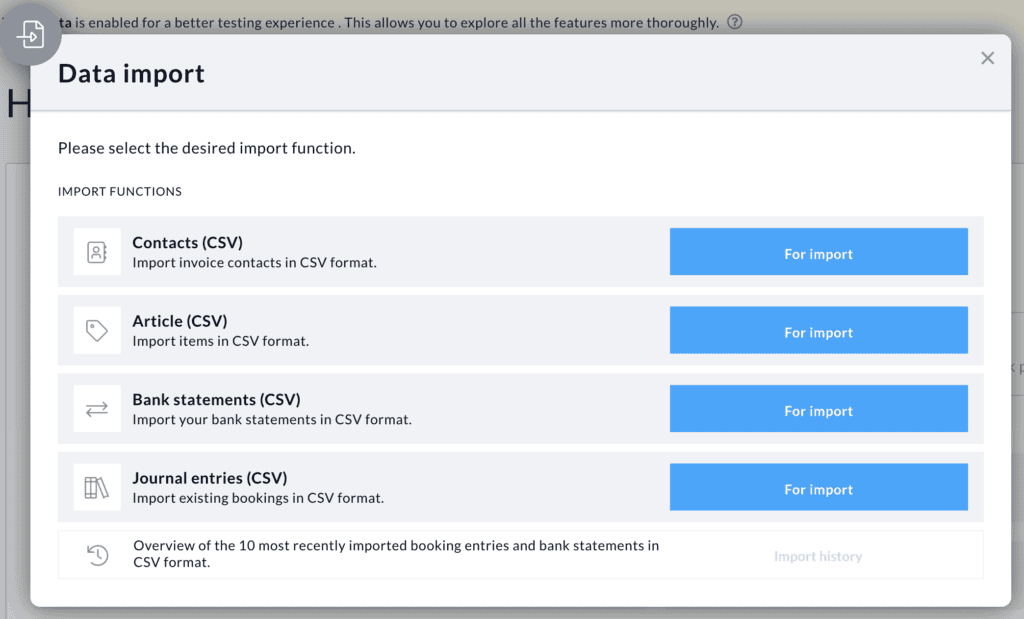
Task: Click the Contacts address book icon
Action: tap(97, 252)
